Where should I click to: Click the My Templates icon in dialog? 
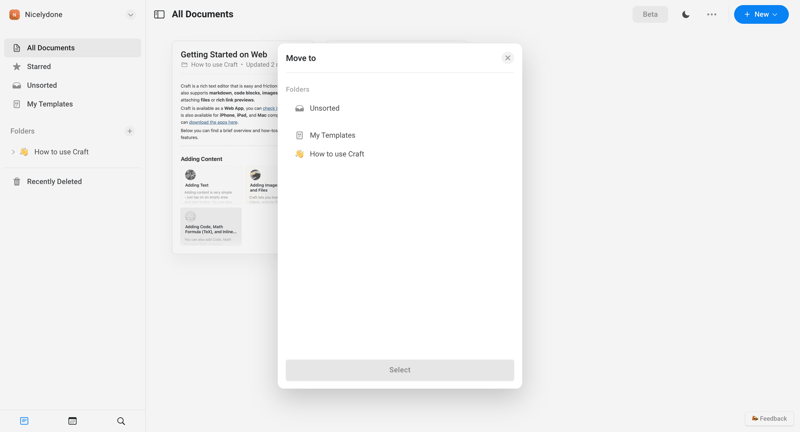point(299,135)
